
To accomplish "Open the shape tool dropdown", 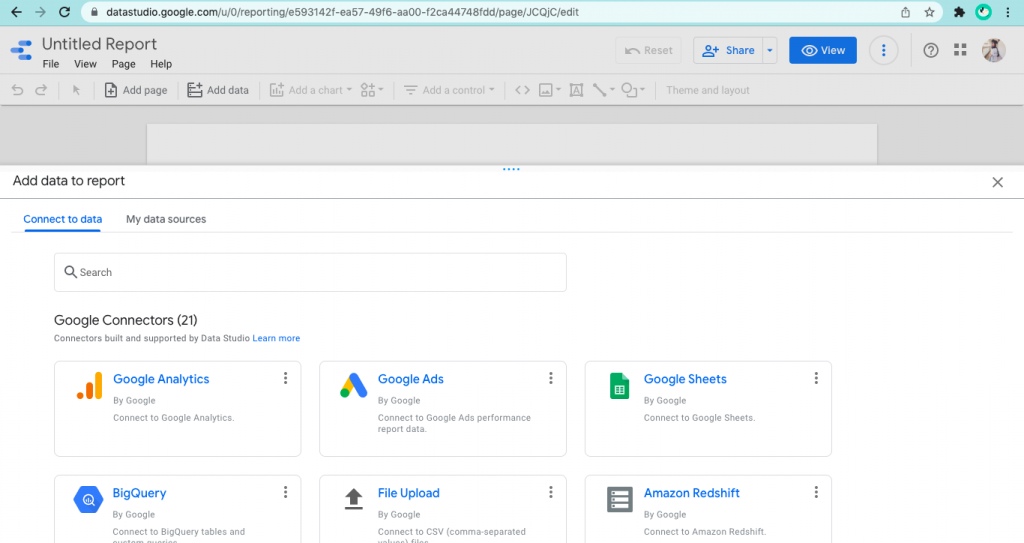I will [633, 90].
